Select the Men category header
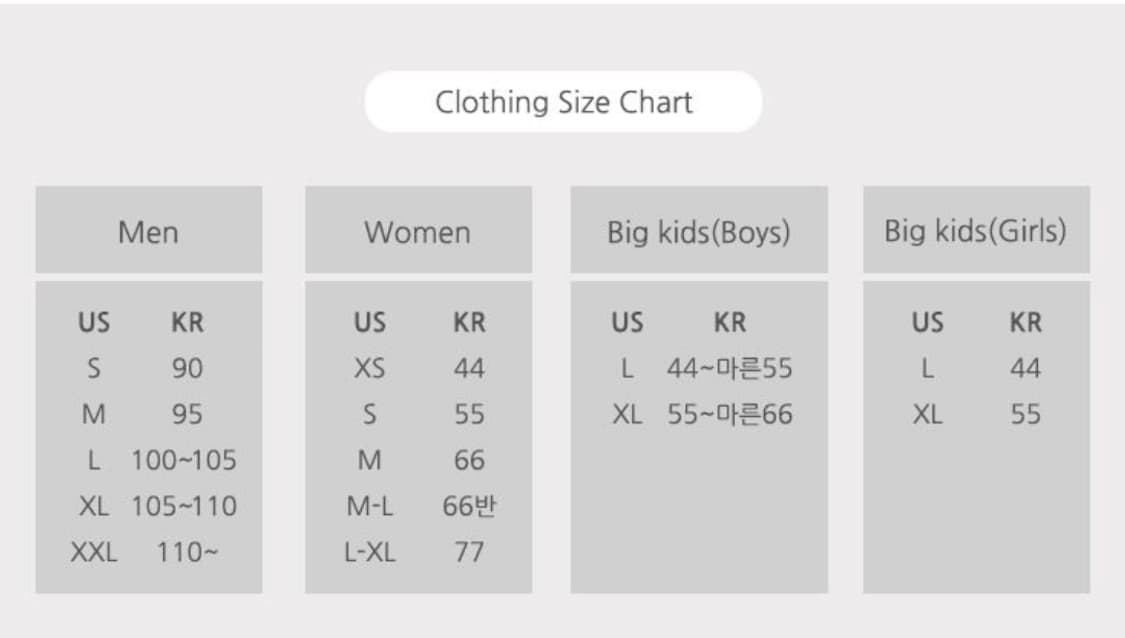This screenshot has width=1125, height=638. point(148,232)
